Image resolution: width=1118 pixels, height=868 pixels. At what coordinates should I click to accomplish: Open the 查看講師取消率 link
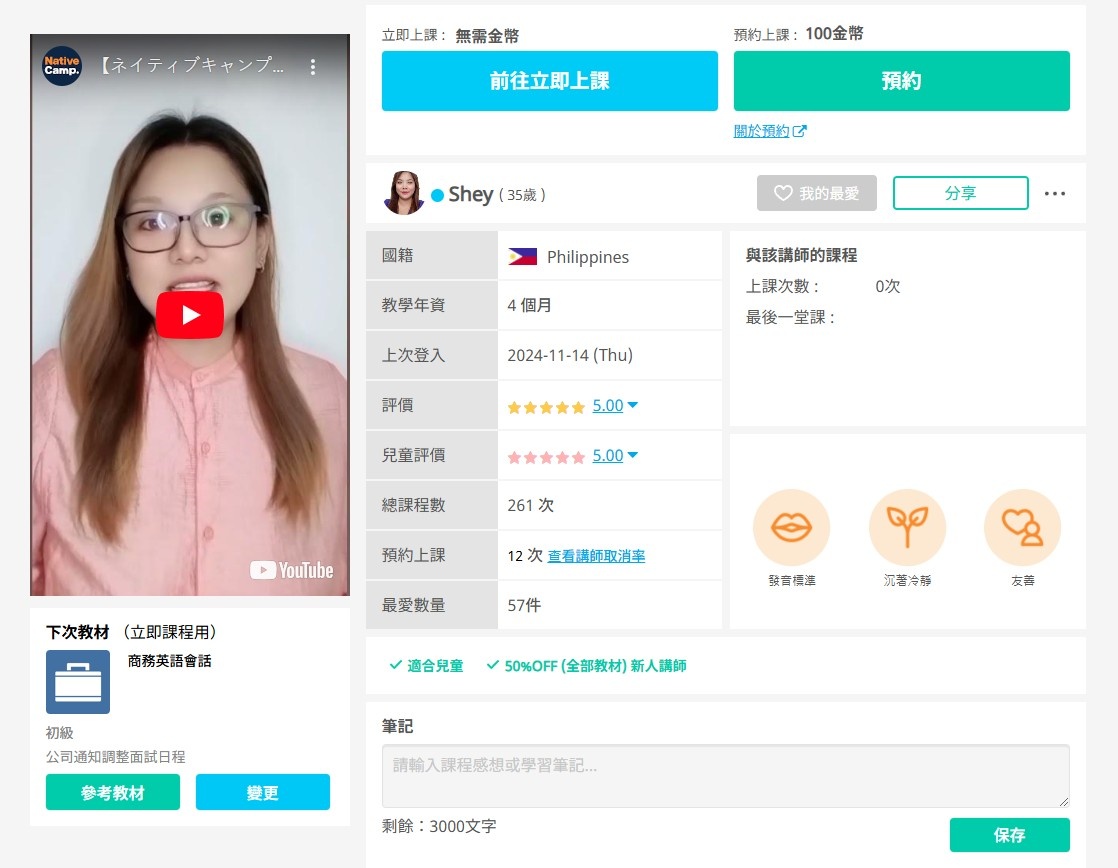tap(596, 556)
